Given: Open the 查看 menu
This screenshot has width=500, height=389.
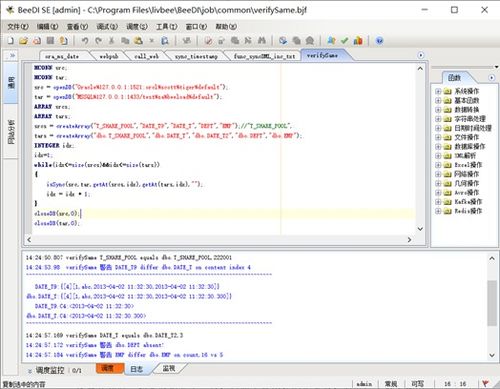Looking at the screenshot, I should pyautogui.click(x=77, y=27).
